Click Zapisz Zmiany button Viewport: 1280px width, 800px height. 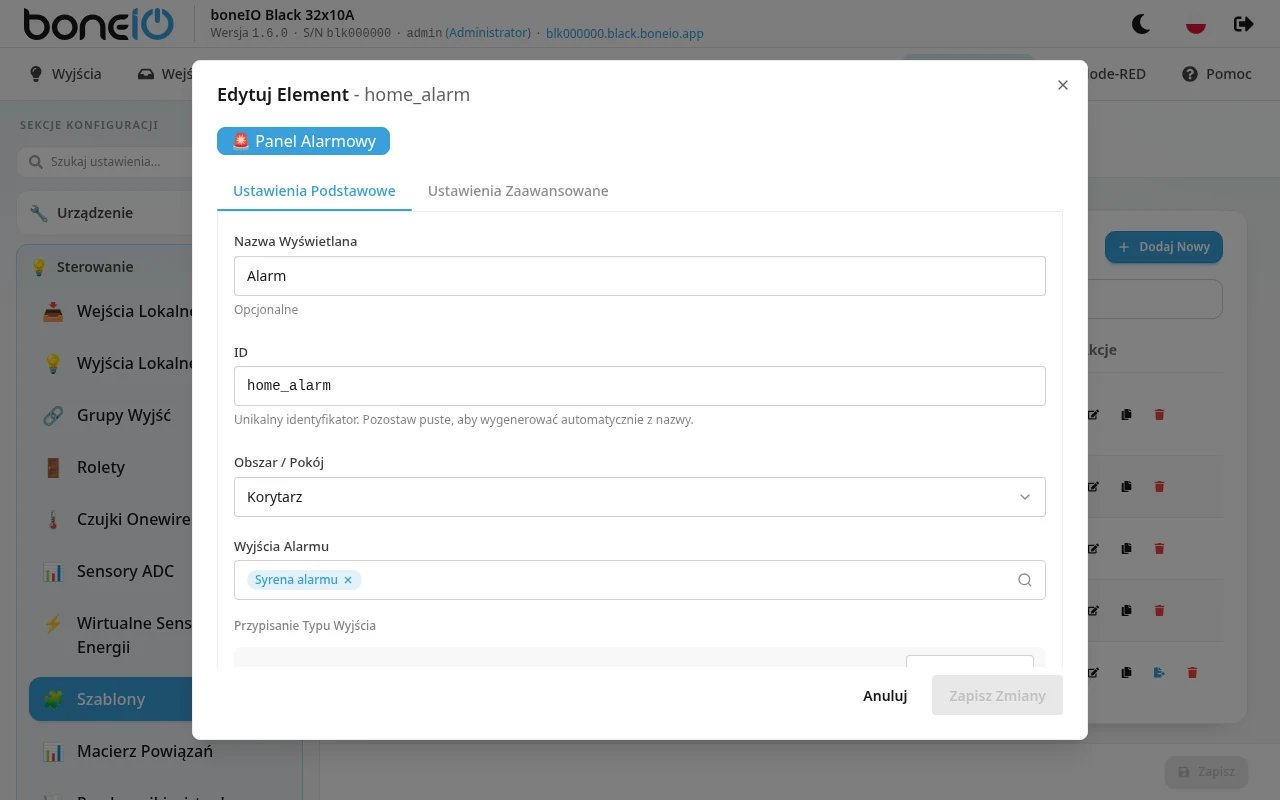coord(997,695)
